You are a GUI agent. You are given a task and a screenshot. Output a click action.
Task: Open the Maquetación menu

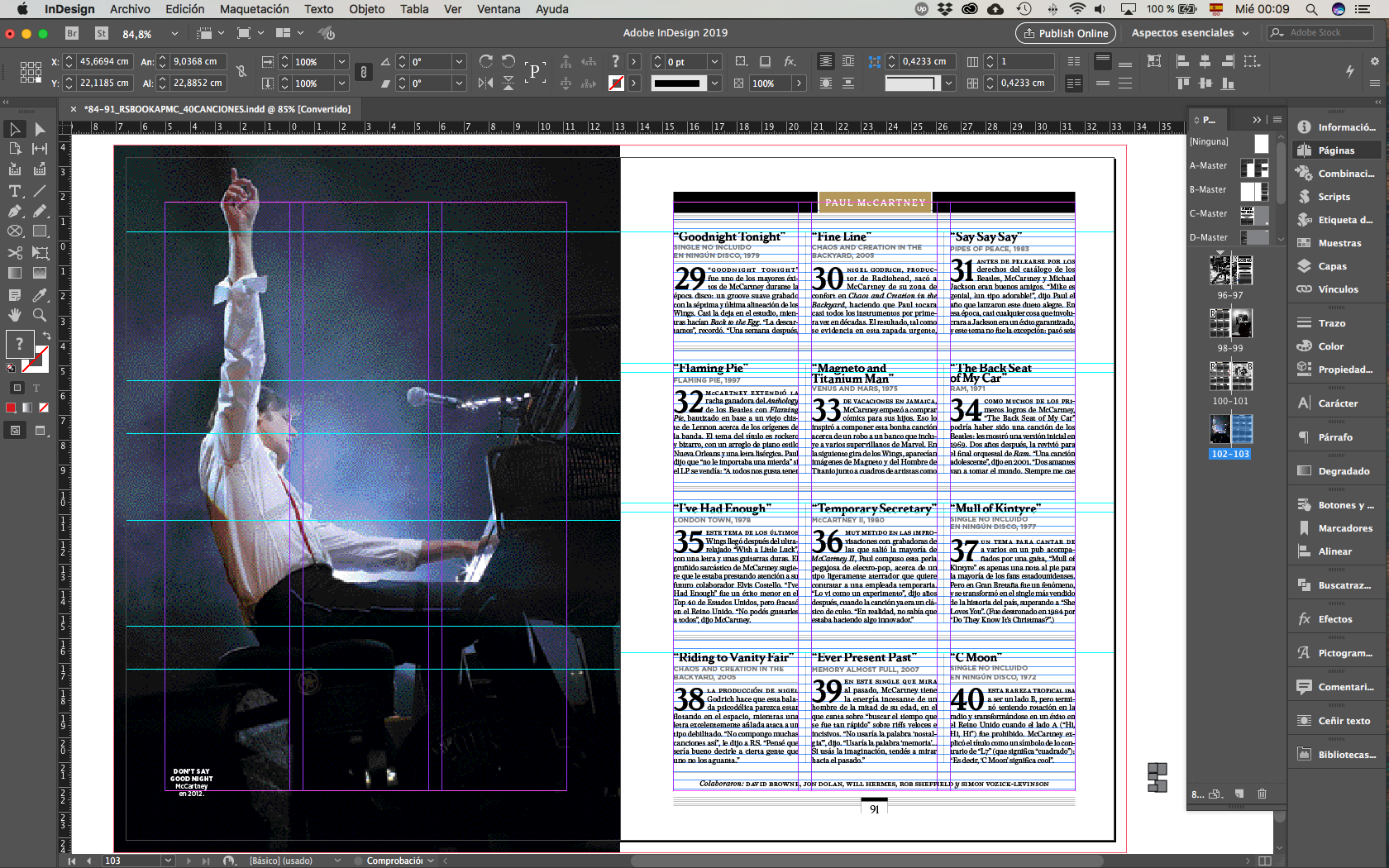point(254,9)
